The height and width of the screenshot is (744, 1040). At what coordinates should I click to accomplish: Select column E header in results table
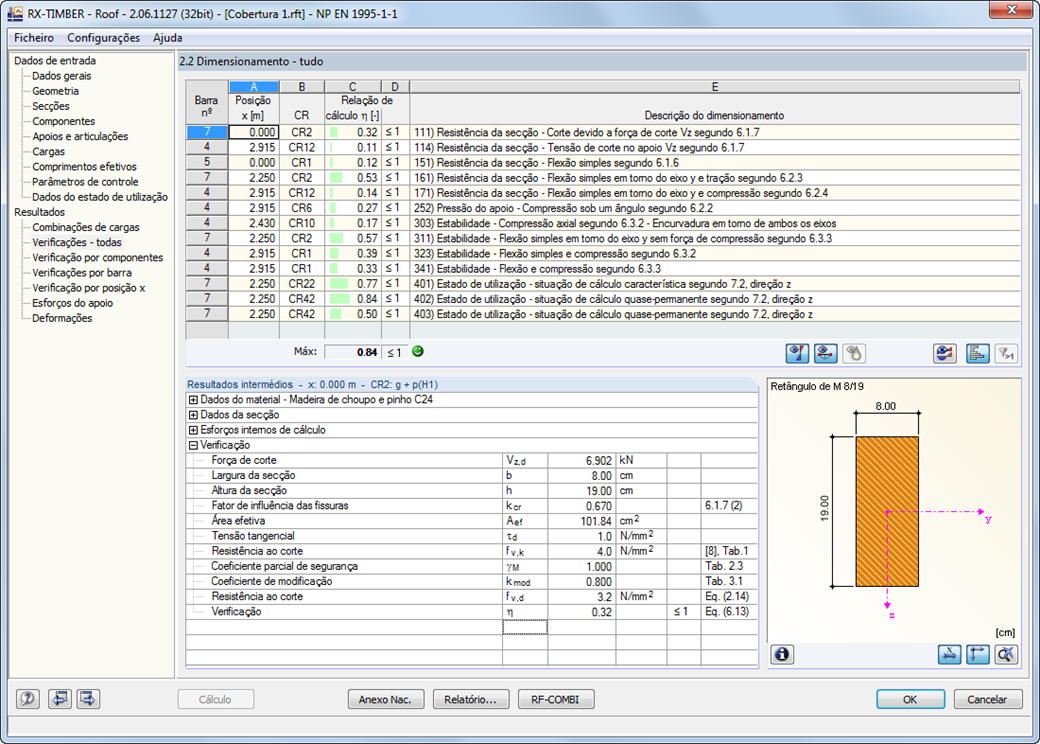(714, 87)
